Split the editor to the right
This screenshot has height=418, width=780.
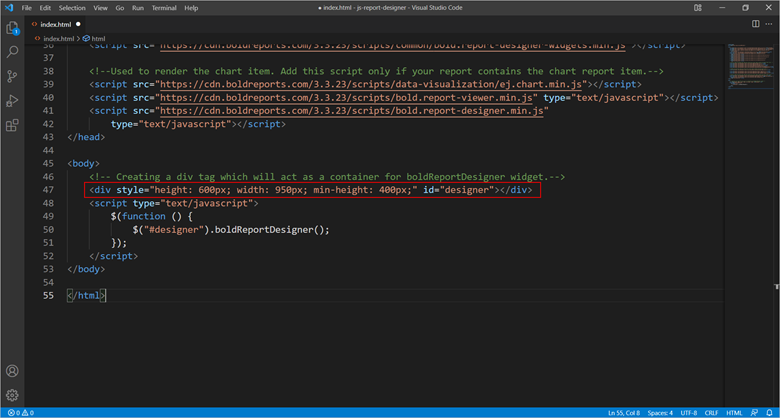click(x=756, y=24)
